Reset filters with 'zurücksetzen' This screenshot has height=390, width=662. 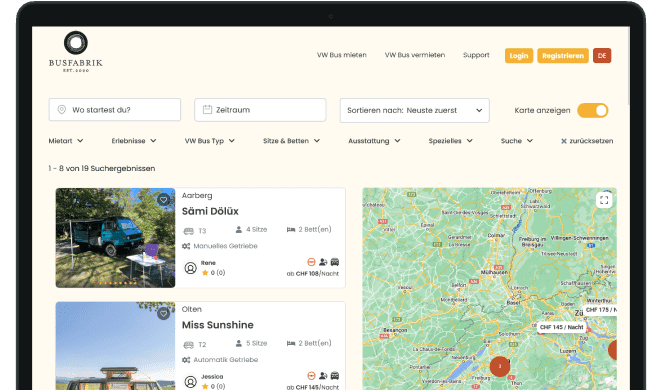coord(587,141)
